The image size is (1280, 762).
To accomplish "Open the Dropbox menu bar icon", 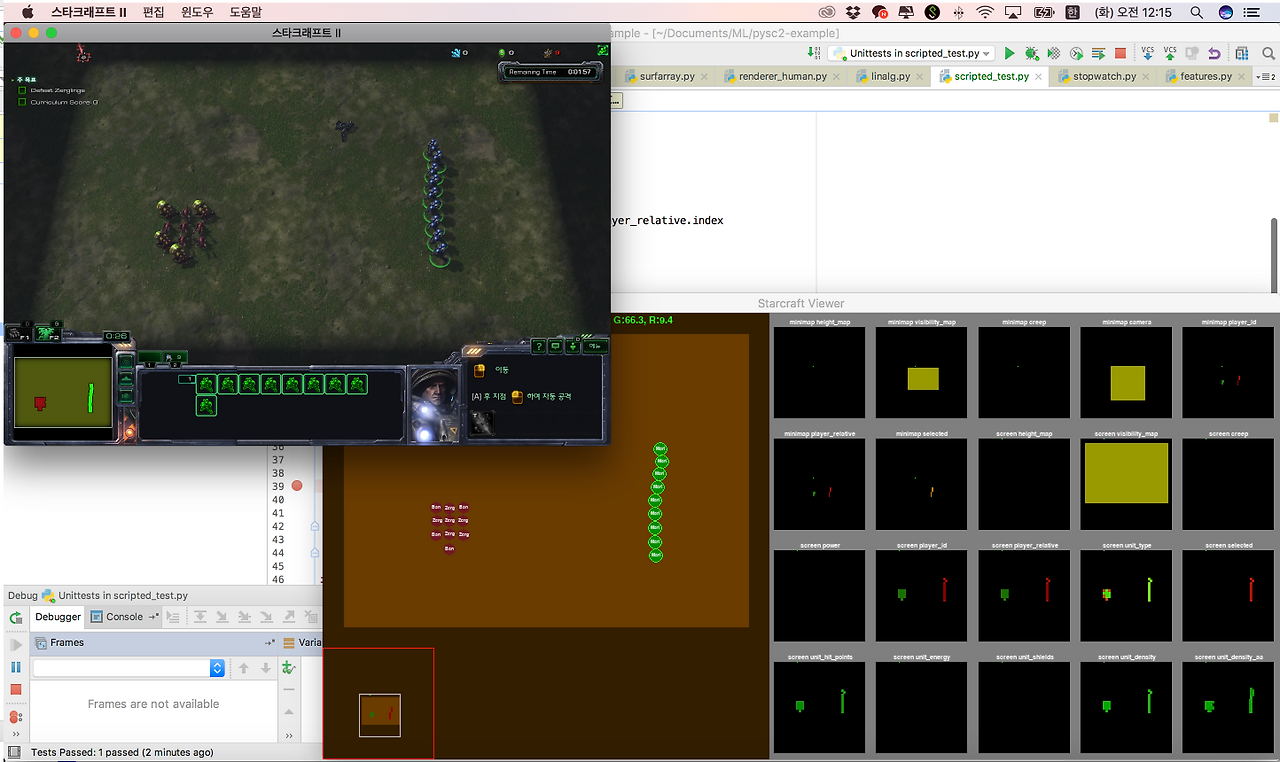I will 853,12.
